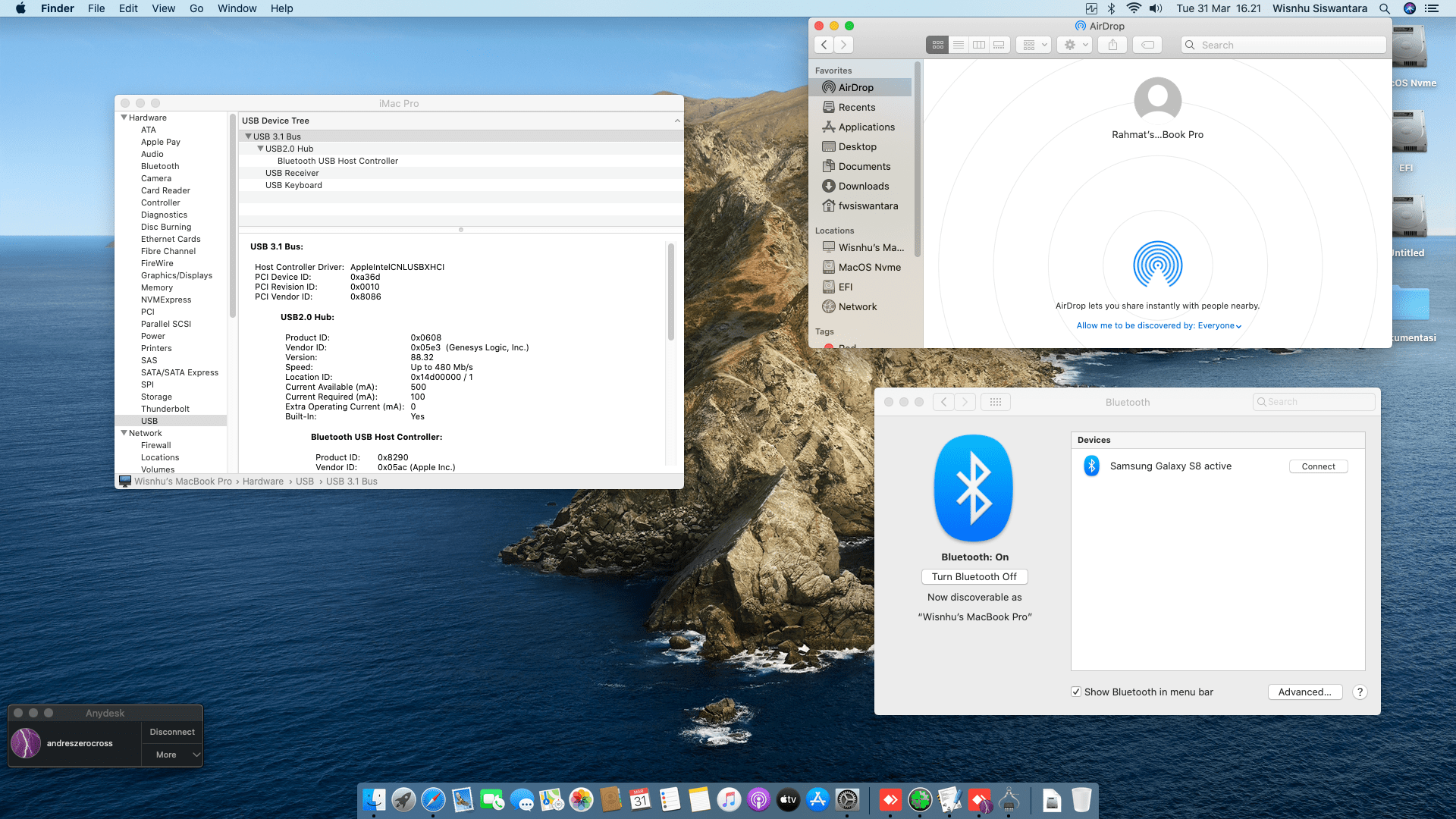Screen dimensions: 1456x819
Task: Click the Finder window search field
Action: (1283, 45)
